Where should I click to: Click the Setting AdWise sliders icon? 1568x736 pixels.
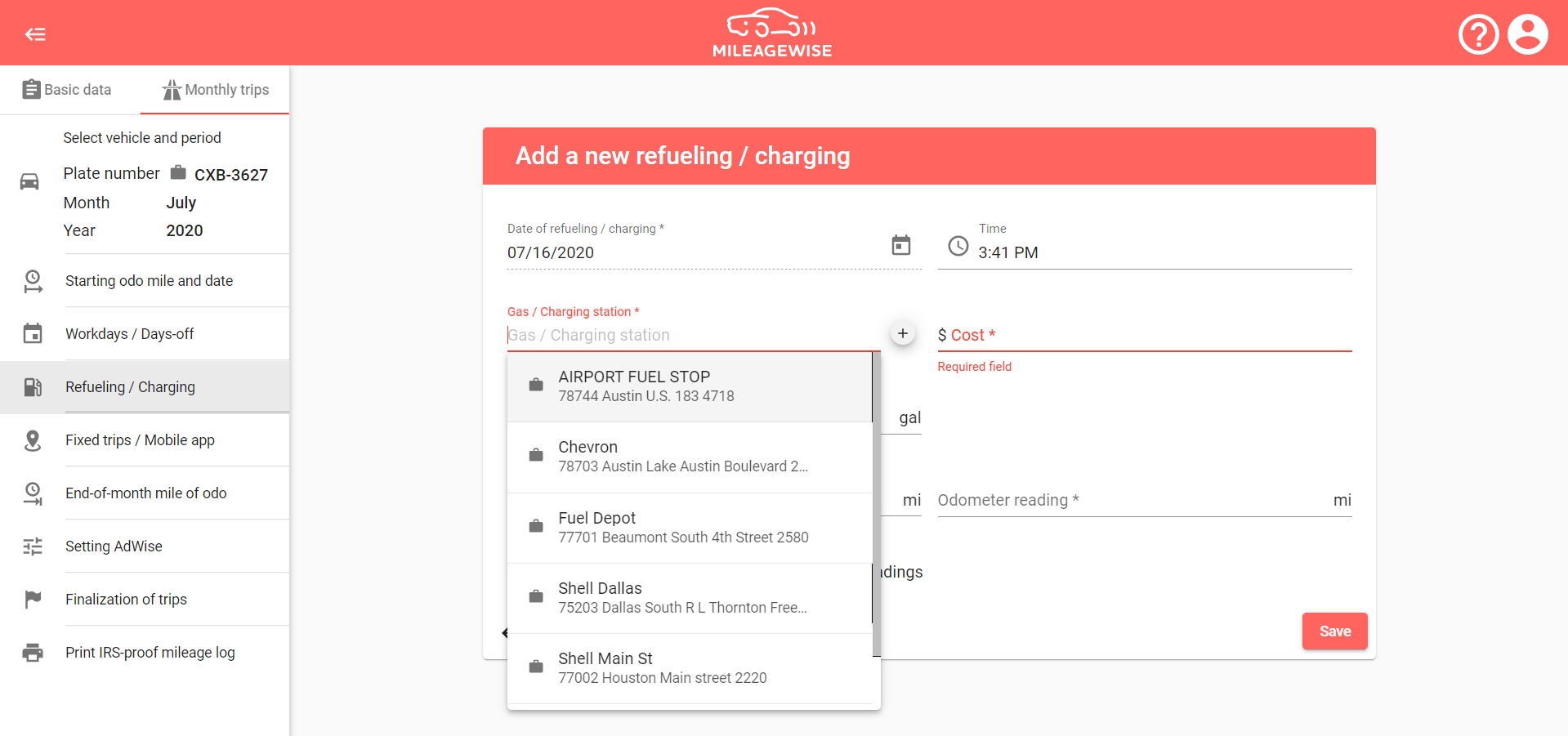pyautogui.click(x=33, y=546)
